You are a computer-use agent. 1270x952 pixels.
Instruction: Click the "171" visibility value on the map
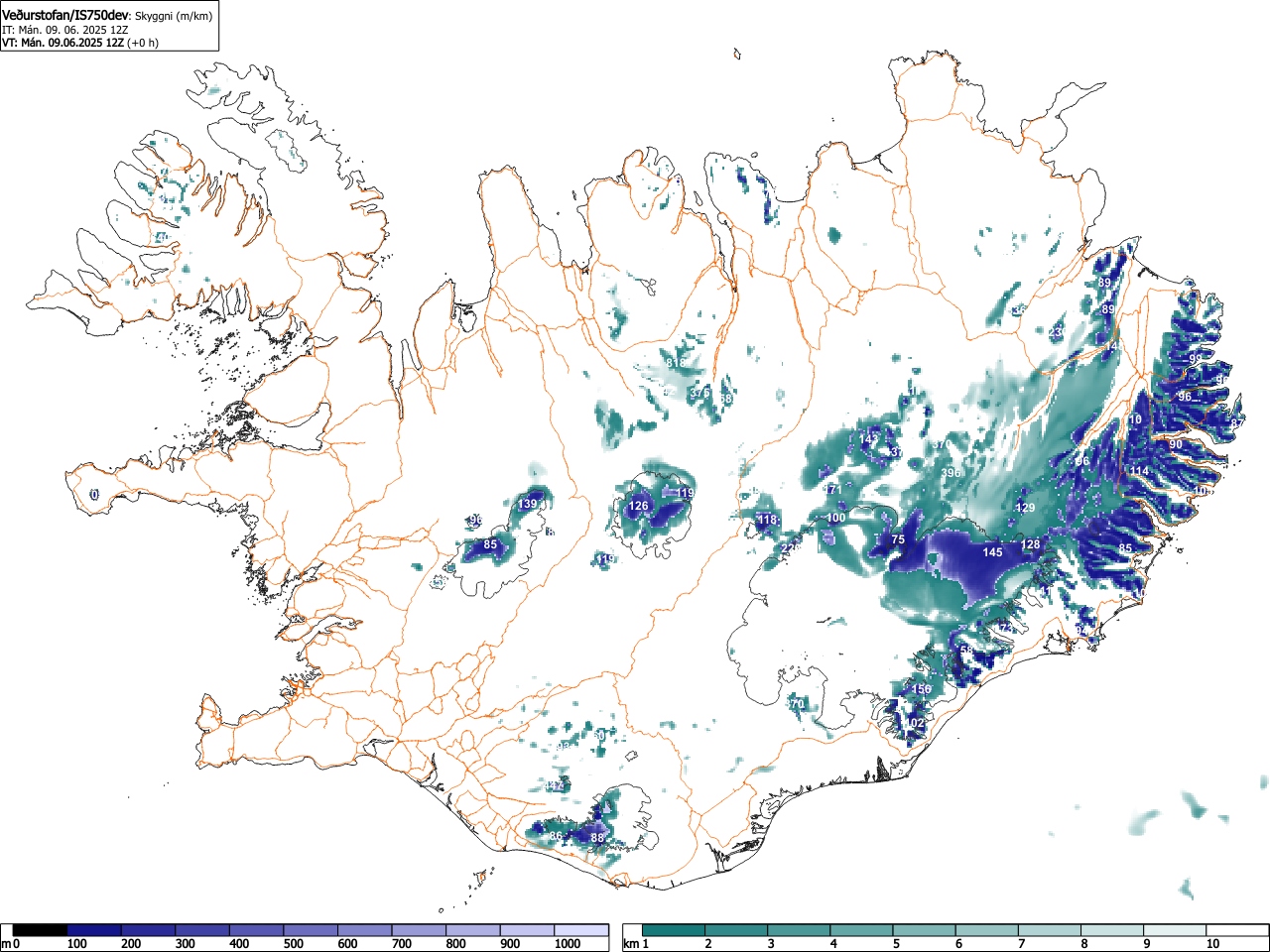click(x=831, y=490)
